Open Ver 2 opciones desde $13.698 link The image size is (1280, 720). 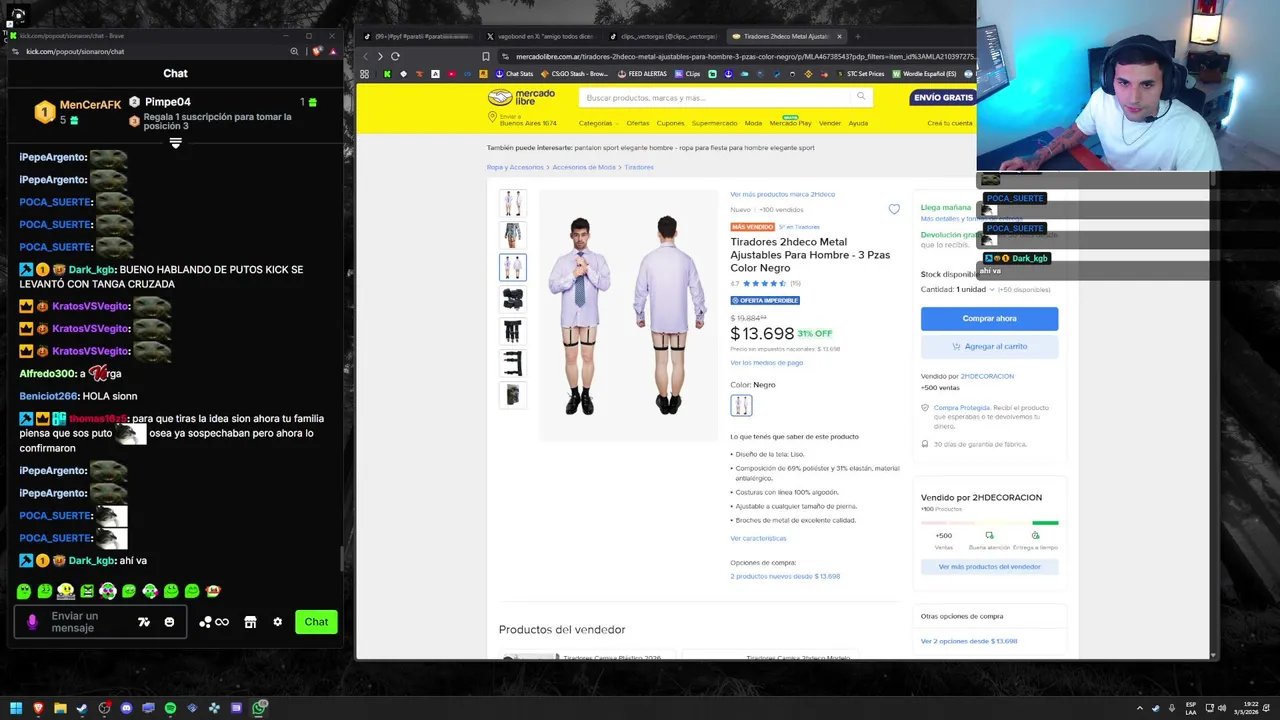969,641
